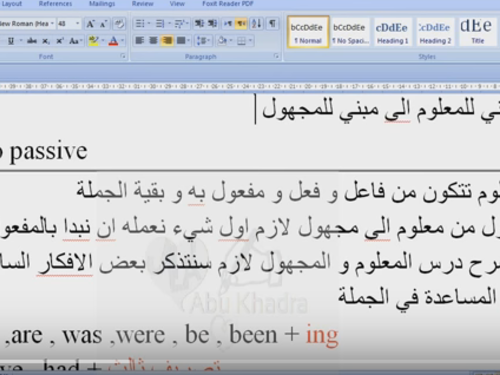Open the font size dropdown
500x375 pixels.
[78, 24]
